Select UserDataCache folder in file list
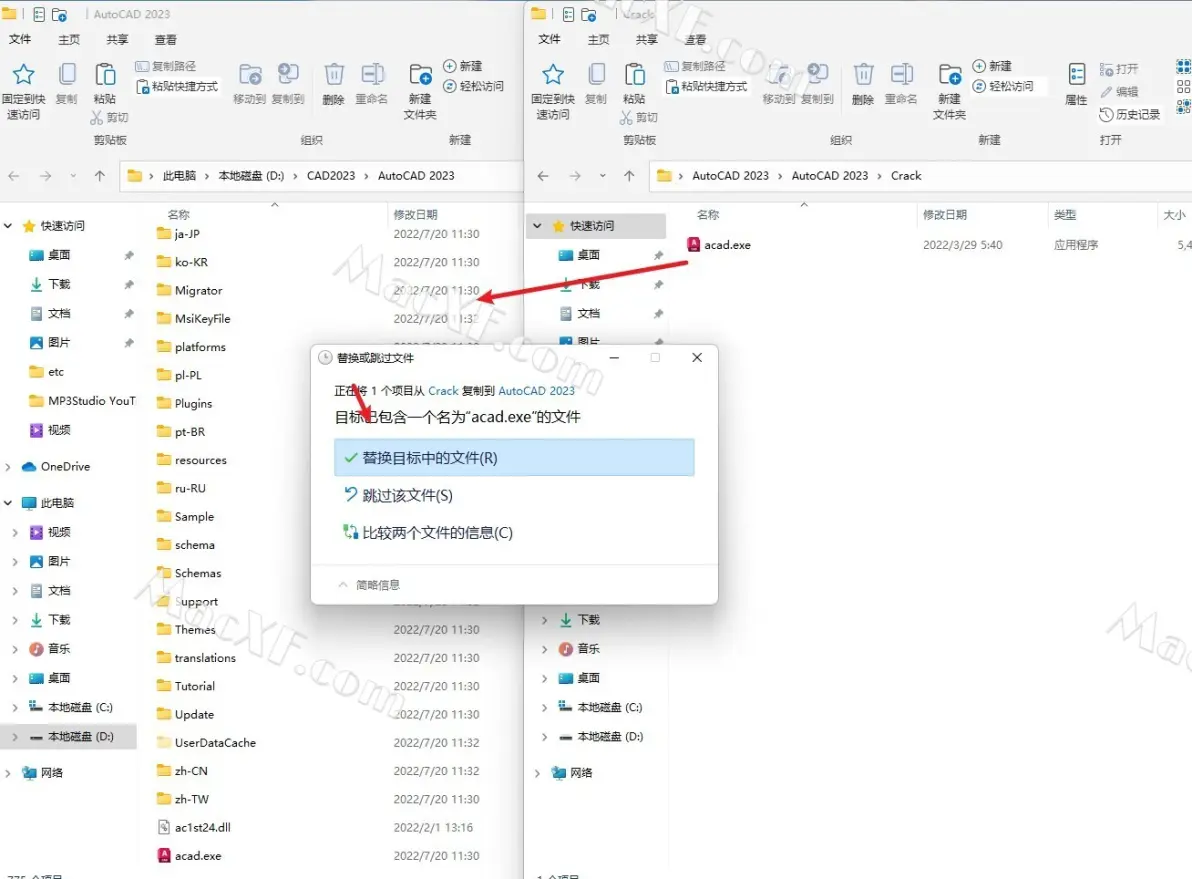 [x=206, y=743]
